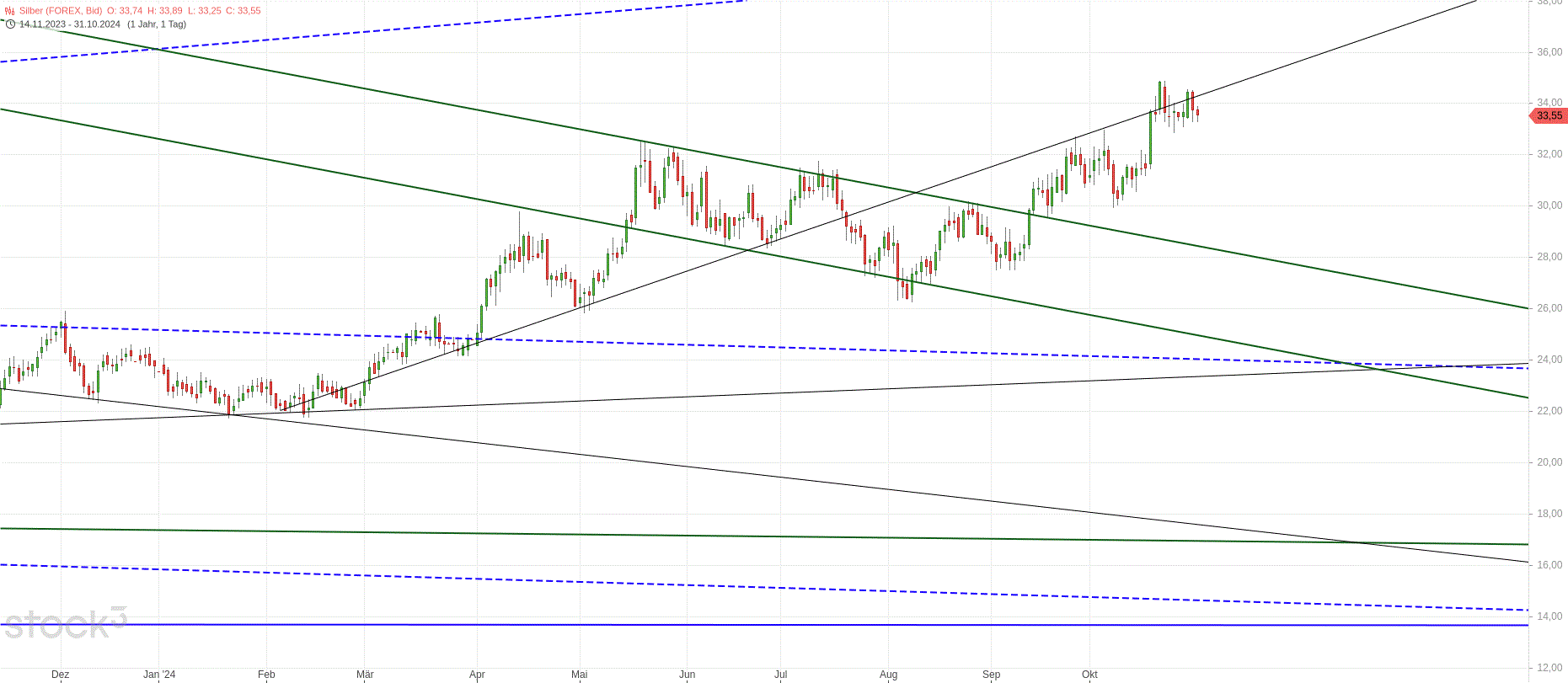Click the 28,00 price axis label

(x=1549, y=257)
